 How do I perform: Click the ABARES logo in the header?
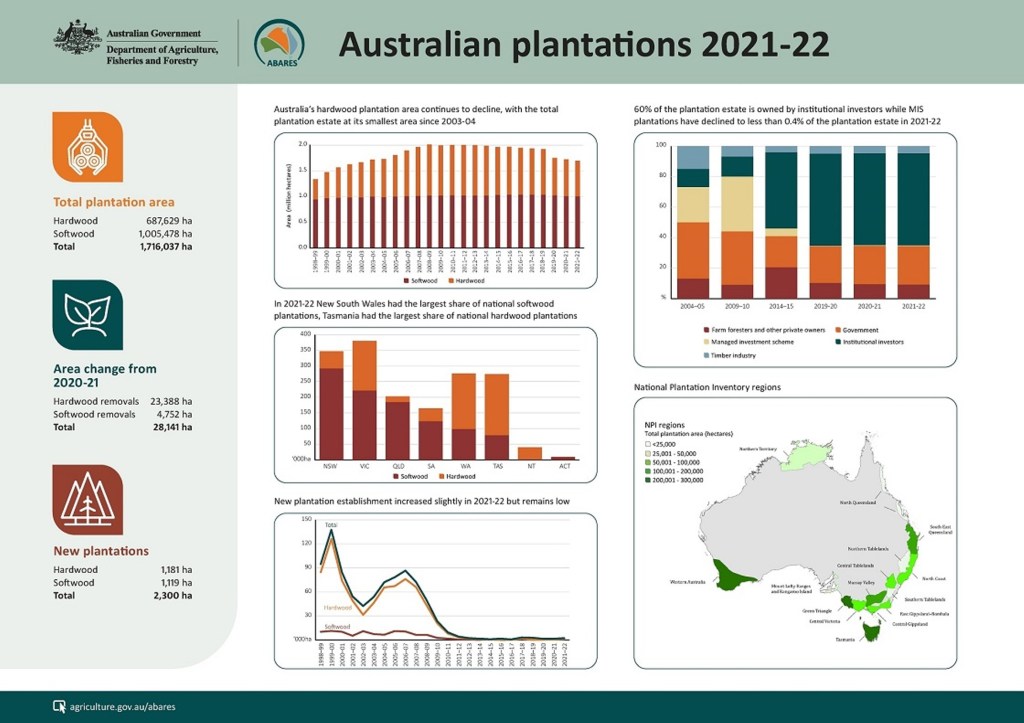pos(279,44)
